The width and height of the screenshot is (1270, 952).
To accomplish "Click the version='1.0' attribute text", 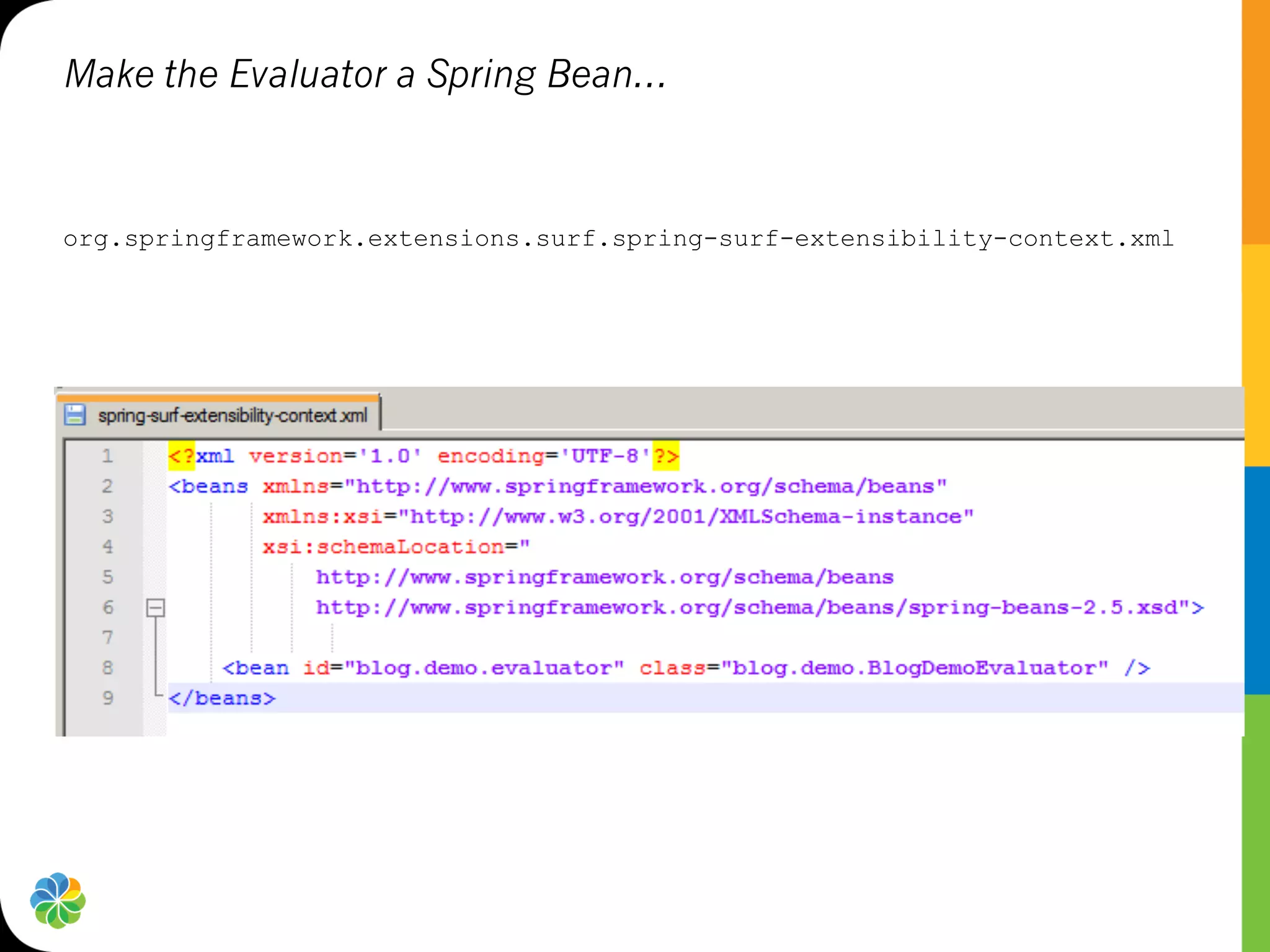I will (x=335, y=456).
